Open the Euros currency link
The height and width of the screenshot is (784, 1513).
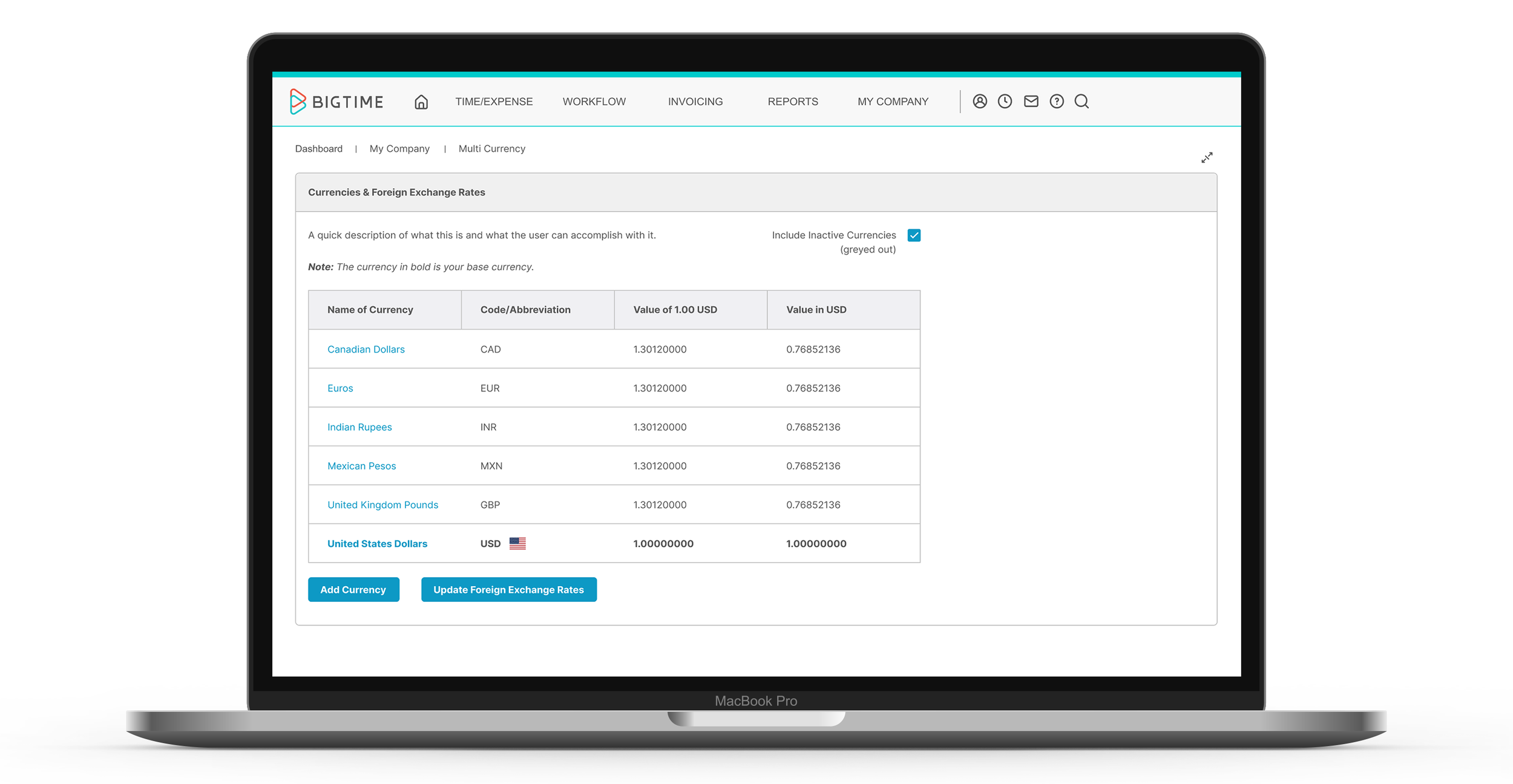pyautogui.click(x=340, y=388)
